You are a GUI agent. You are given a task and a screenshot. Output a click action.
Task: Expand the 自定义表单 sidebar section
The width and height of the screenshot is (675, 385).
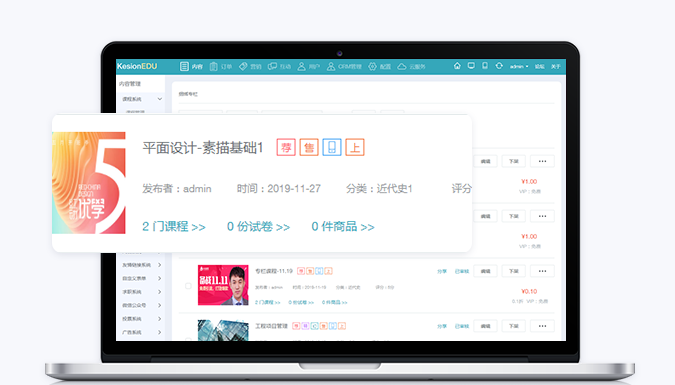coord(160,279)
